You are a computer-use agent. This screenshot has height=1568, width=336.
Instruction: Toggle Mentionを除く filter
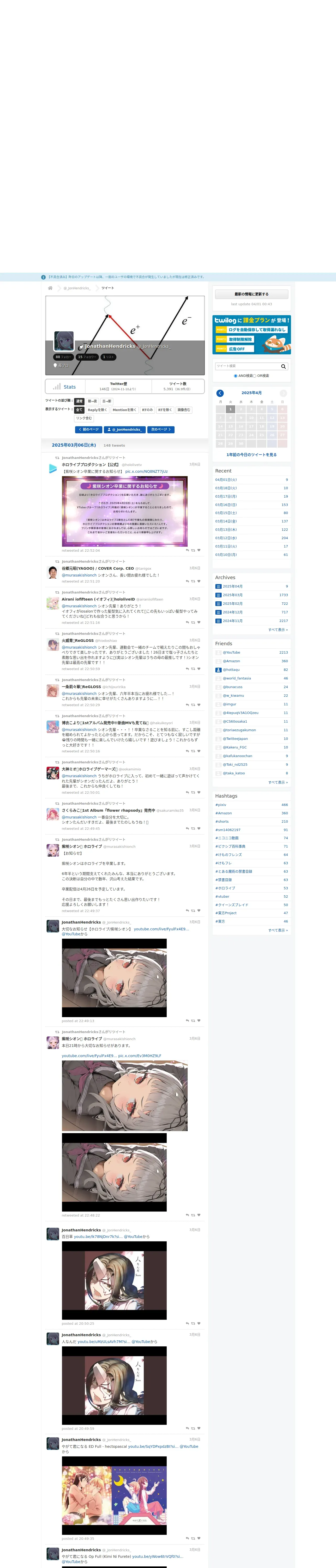124,410
